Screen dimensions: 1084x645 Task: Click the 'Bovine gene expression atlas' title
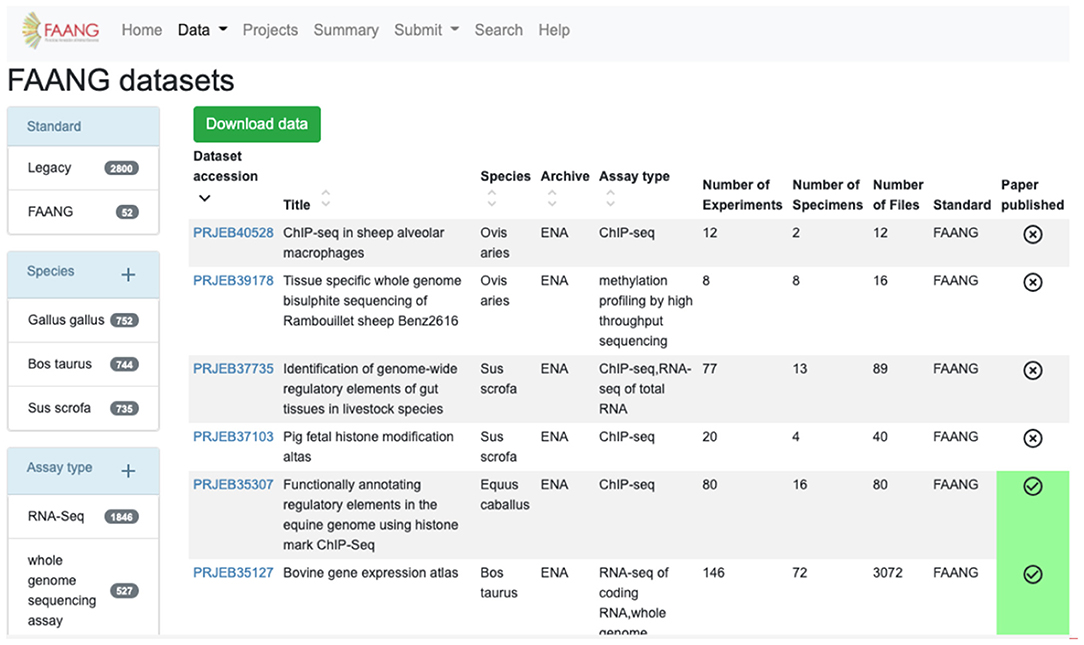pos(371,573)
